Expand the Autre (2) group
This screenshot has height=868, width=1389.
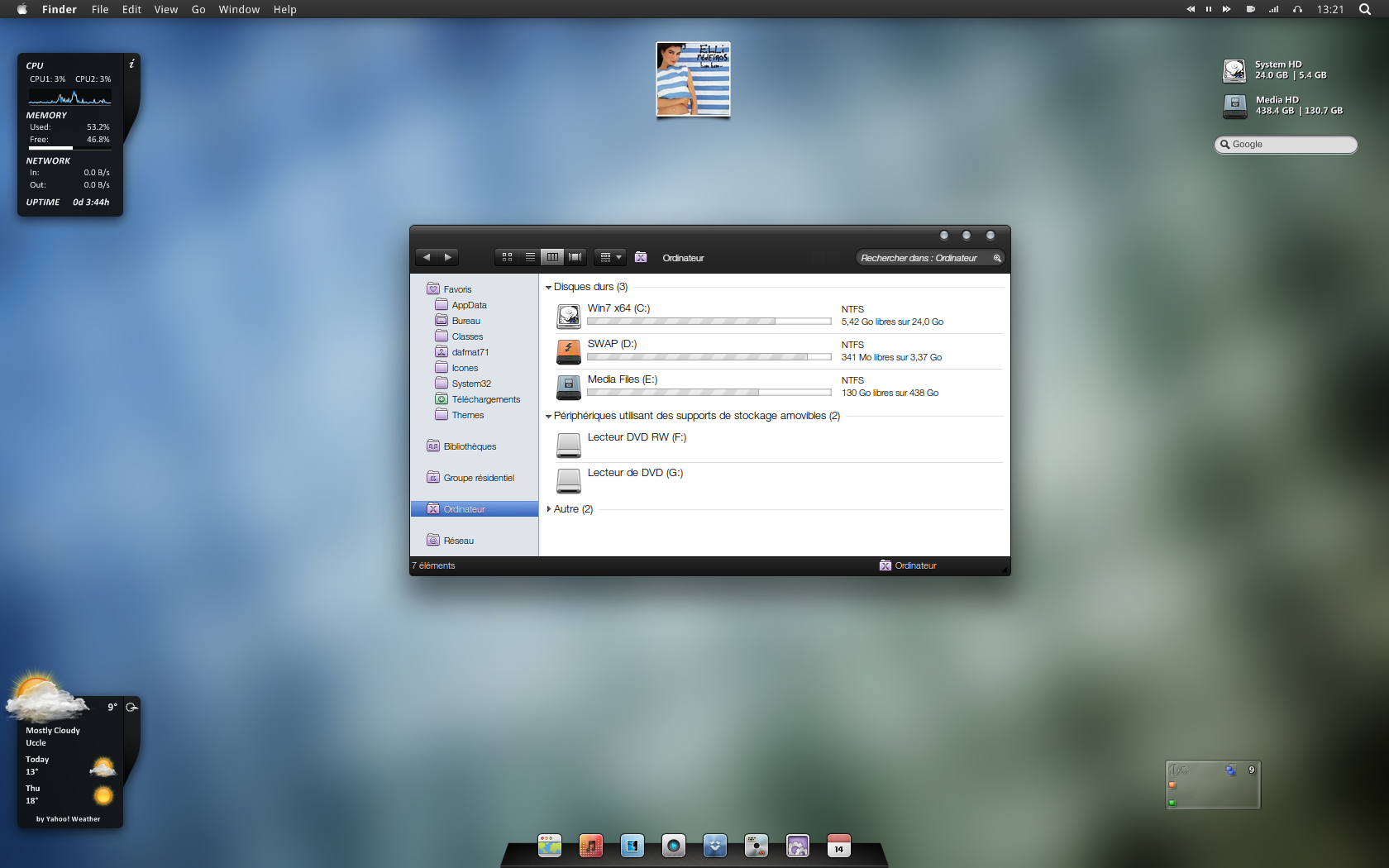[548, 509]
